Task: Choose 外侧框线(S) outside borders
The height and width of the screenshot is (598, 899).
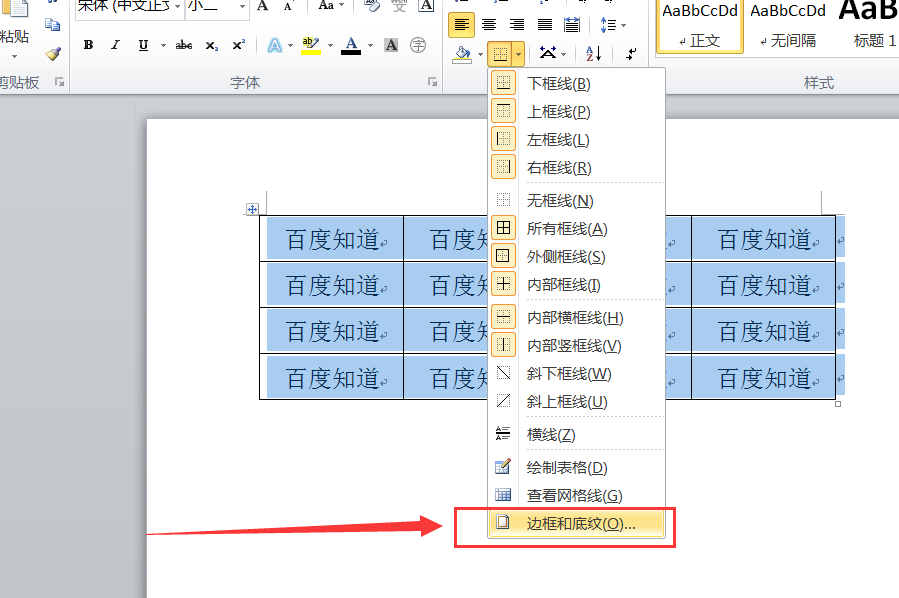Action: coord(577,257)
